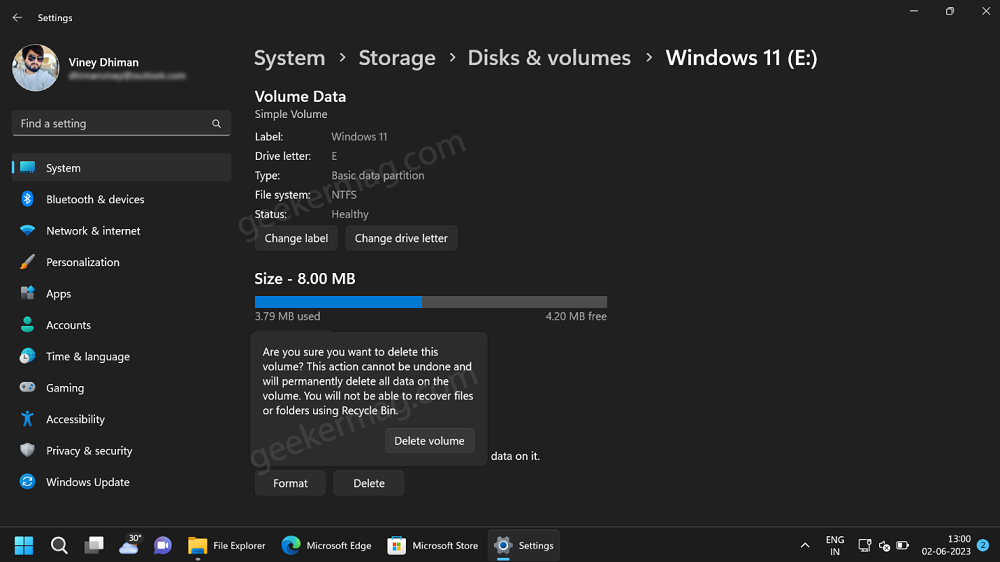1000x562 pixels.
Task: Click the 3.79 MB used text
Action: coord(287,316)
